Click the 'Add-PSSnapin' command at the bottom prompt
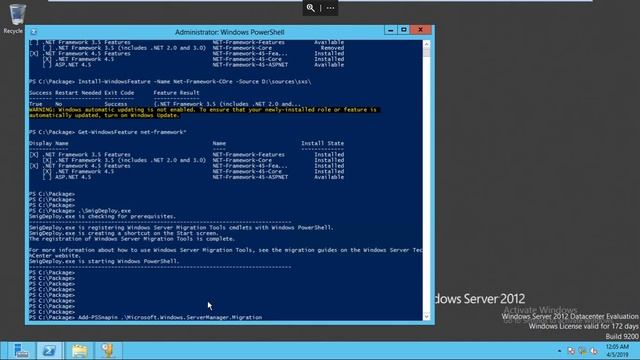Screen dimensions: 640x360 click(x=170, y=317)
